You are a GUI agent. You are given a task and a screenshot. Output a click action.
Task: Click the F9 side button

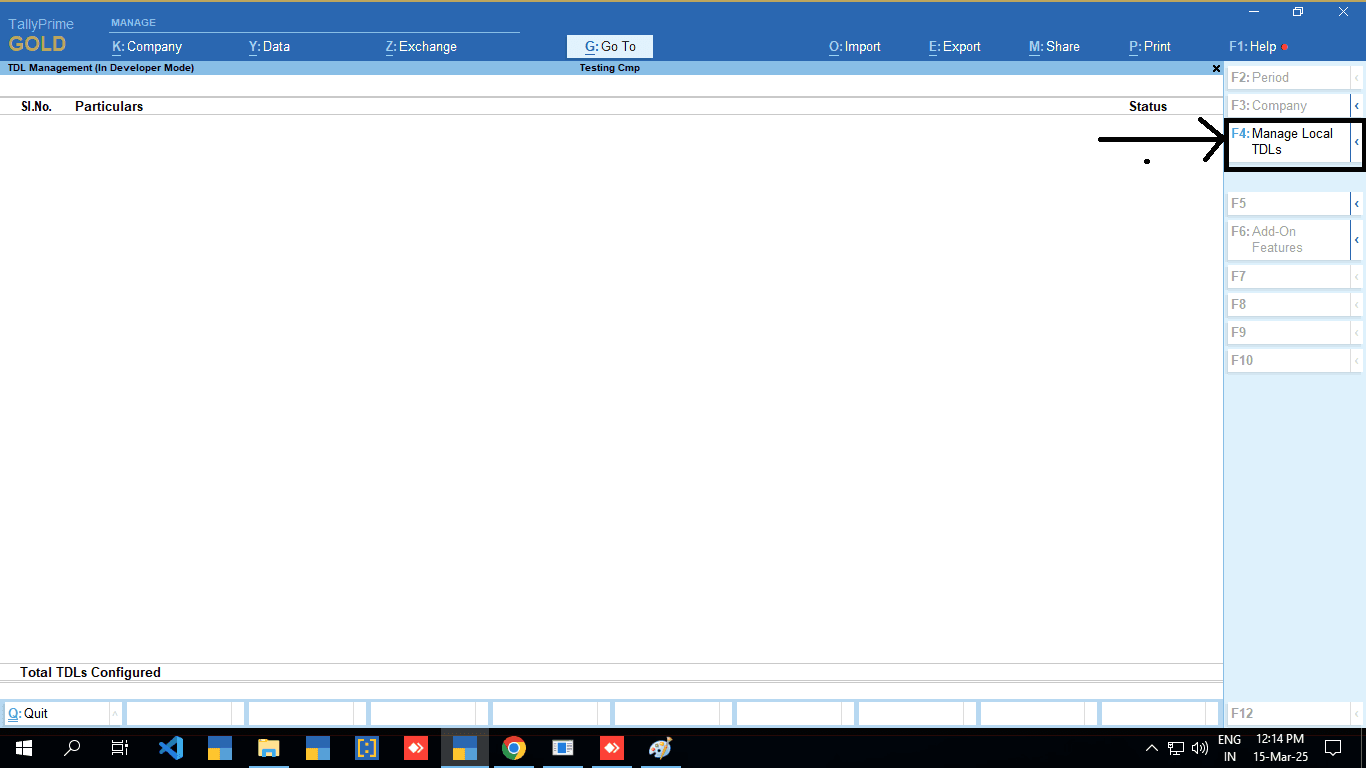click(x=1289, y=332)
